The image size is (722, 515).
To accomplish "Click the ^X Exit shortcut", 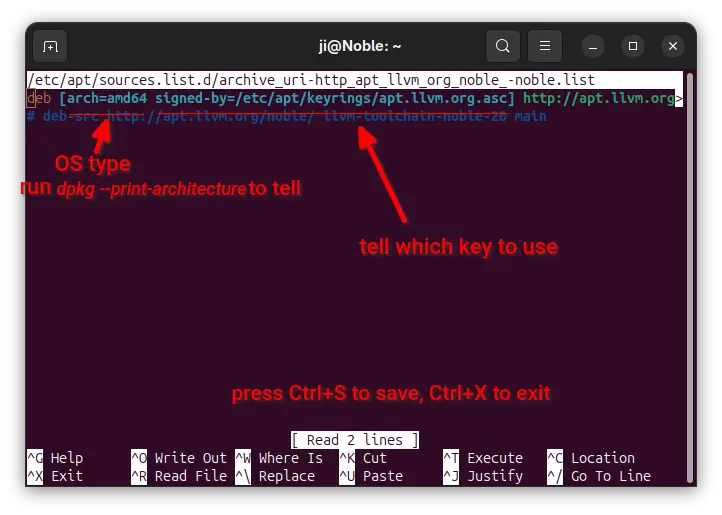I will [x=55, y=476].
